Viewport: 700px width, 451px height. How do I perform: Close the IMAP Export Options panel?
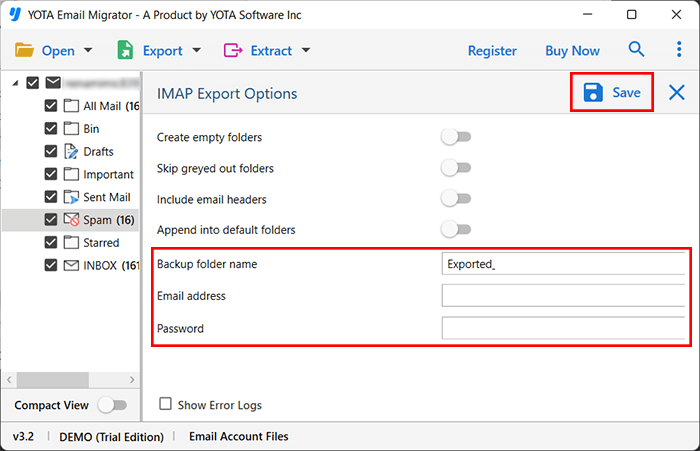pyautogui.click(x=677, y=93)
